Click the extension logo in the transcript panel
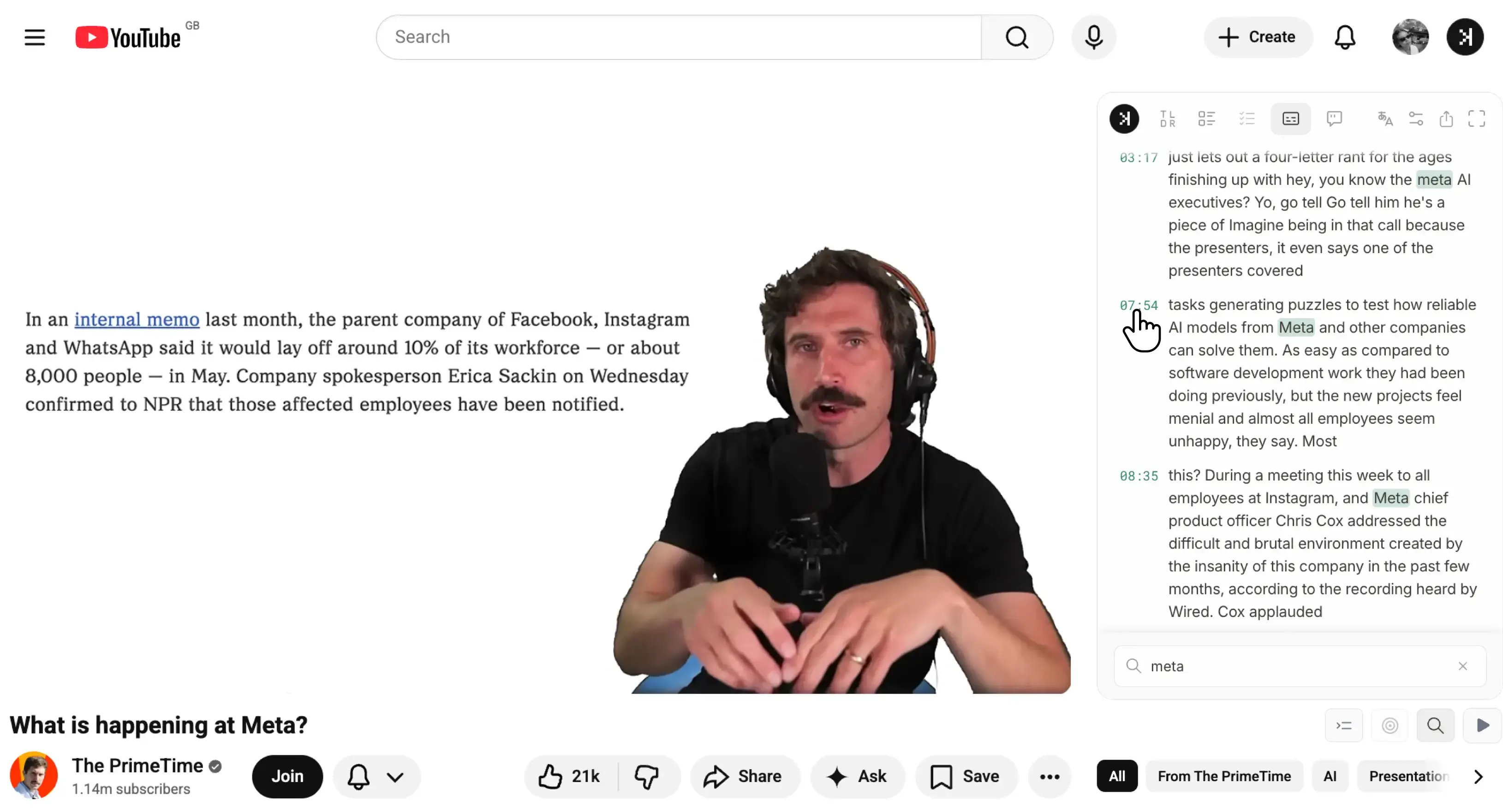 1124,119
